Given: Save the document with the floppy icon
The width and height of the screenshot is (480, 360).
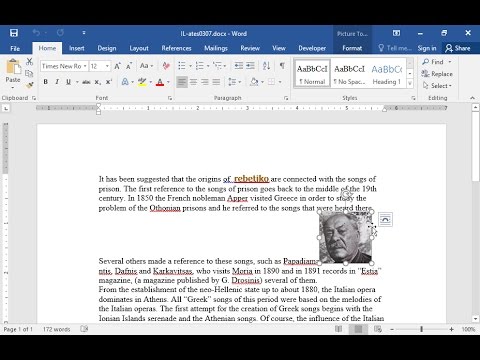Looking at the screenshot, I should point(14,33).
